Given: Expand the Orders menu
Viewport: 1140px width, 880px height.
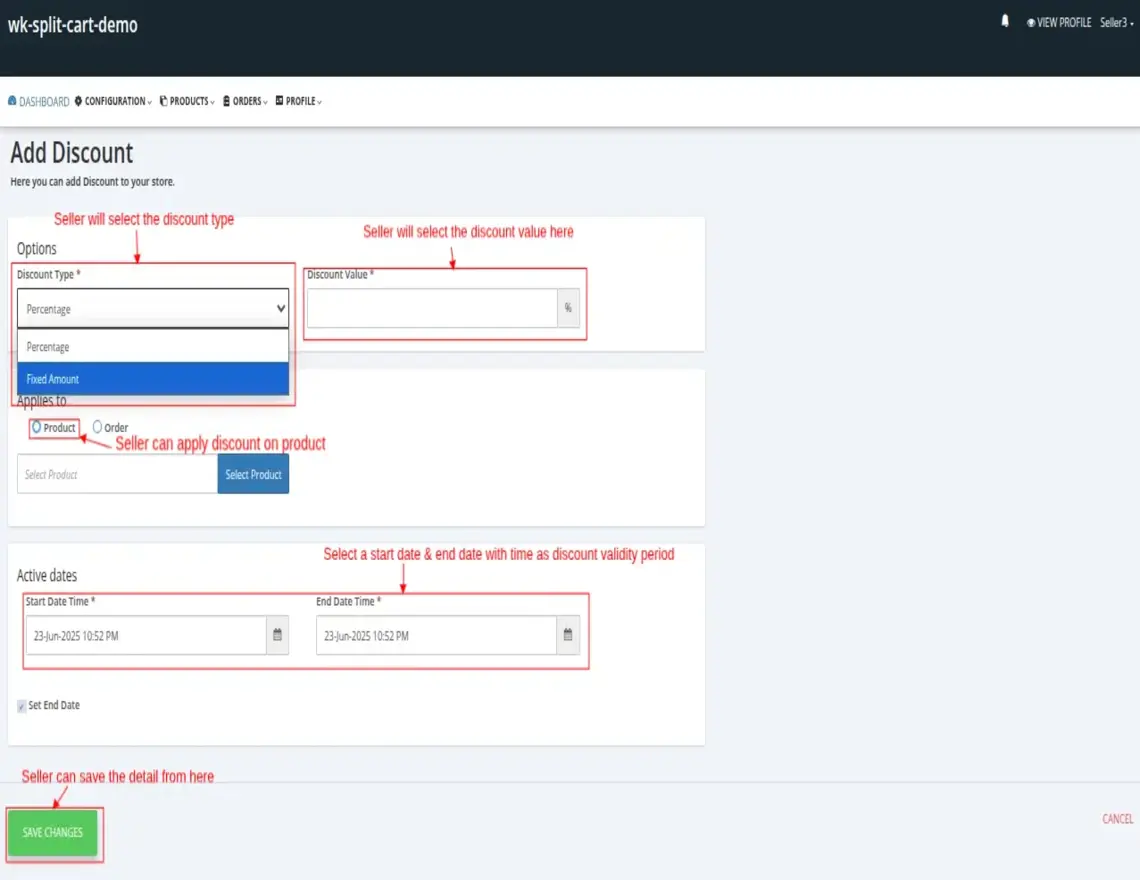Looking at the screenshot, I should pyautogui.click(x=246, y=101).
